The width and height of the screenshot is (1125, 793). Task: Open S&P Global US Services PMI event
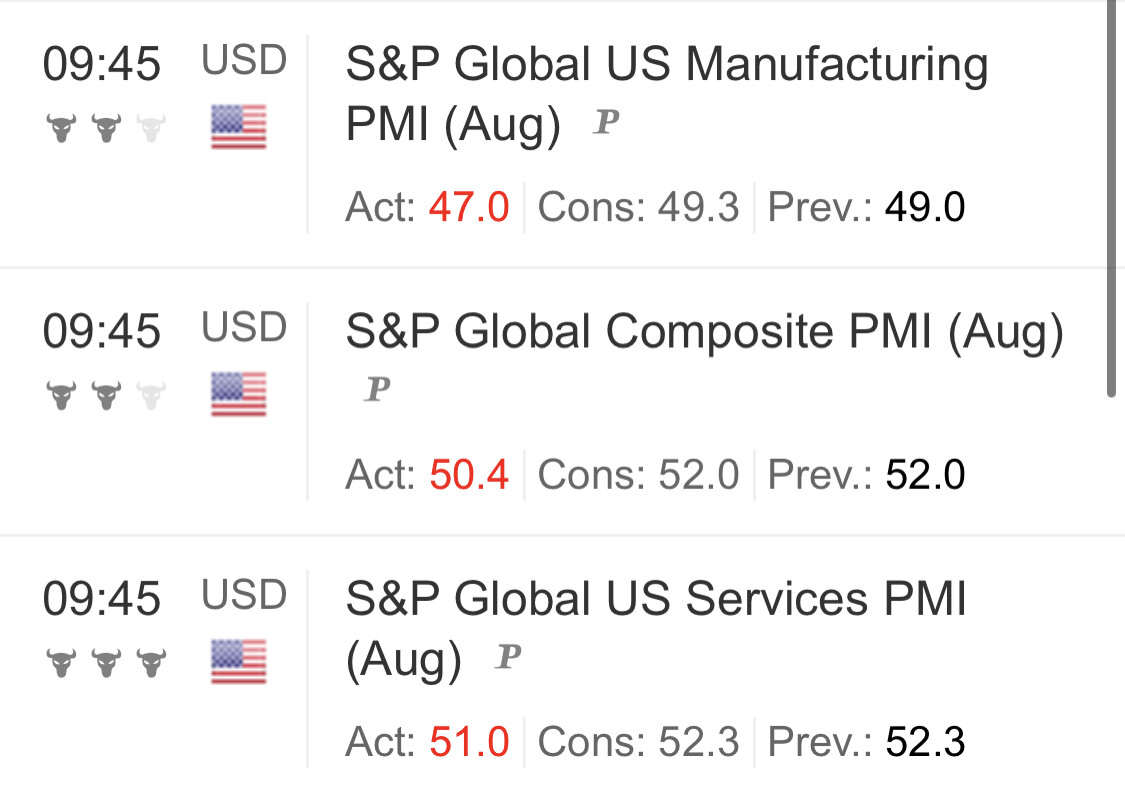(x=655, y=600)
